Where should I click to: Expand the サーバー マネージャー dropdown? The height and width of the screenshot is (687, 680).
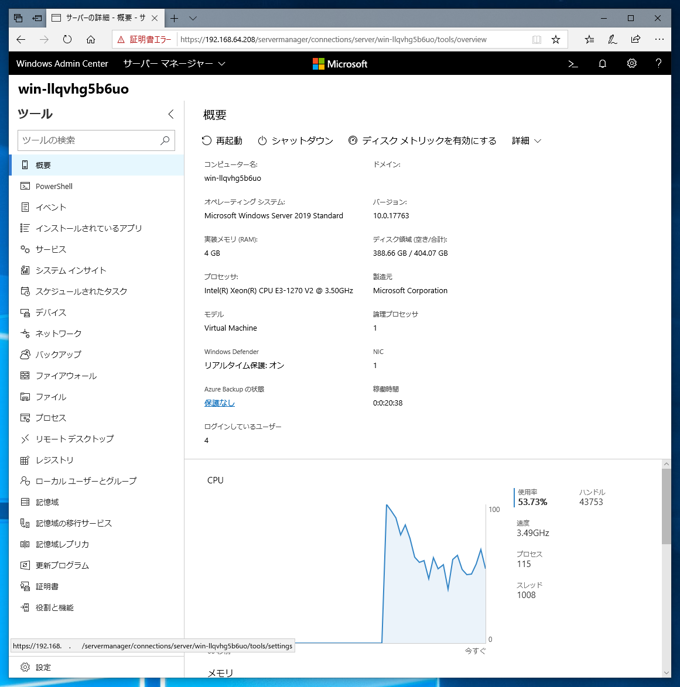point(174,64)
